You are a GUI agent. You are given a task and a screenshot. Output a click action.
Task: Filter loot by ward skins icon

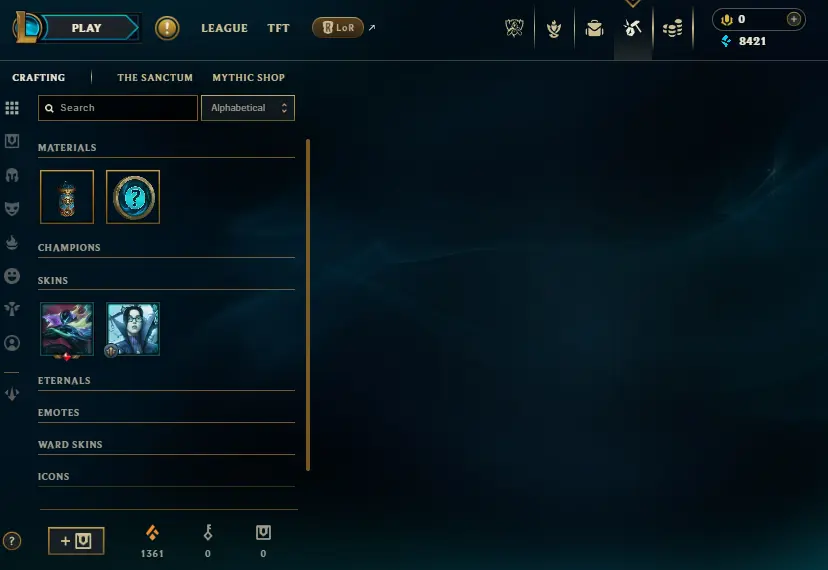click(12, 309)
